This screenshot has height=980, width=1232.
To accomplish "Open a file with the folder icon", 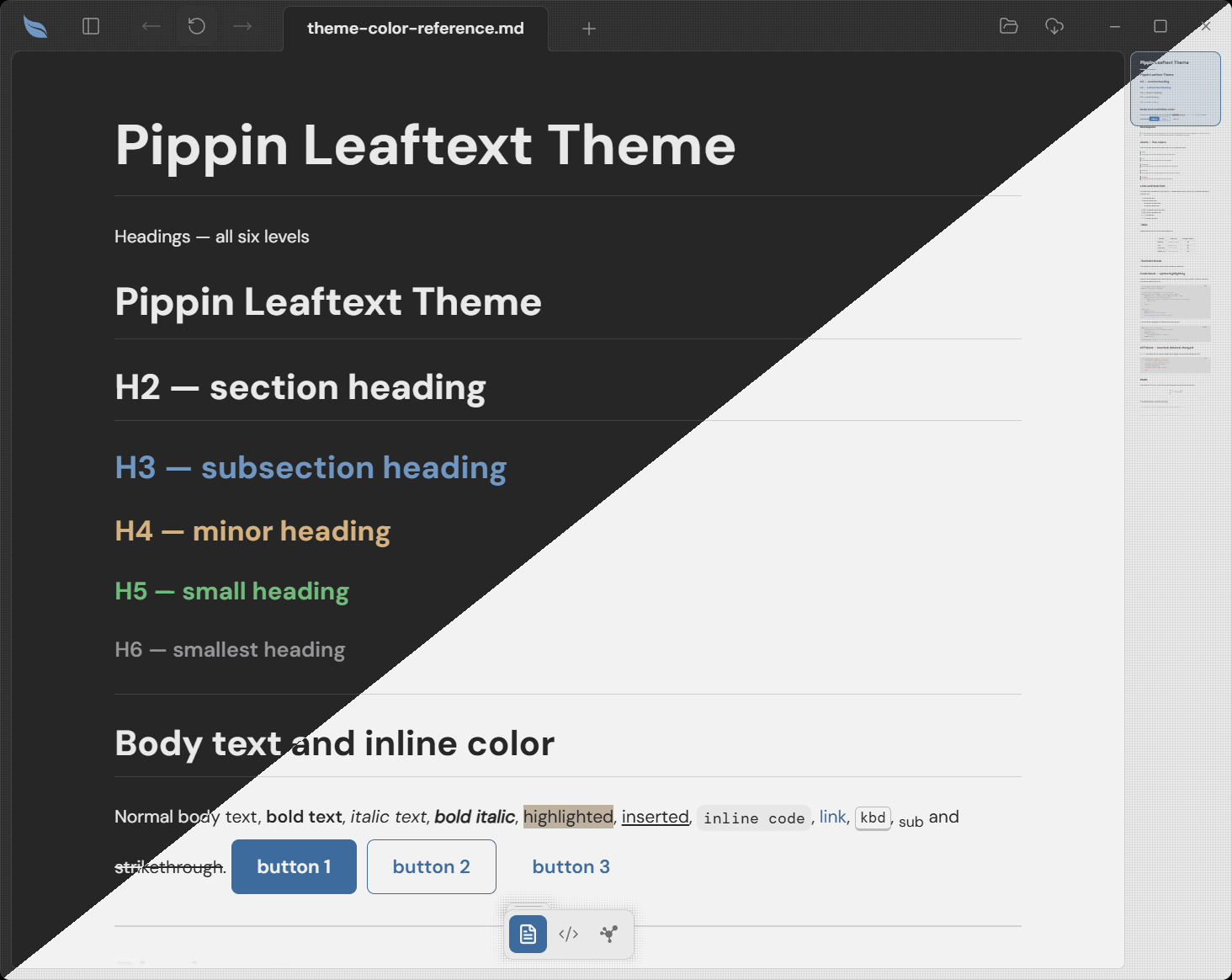I will (x=1009, y=26).
